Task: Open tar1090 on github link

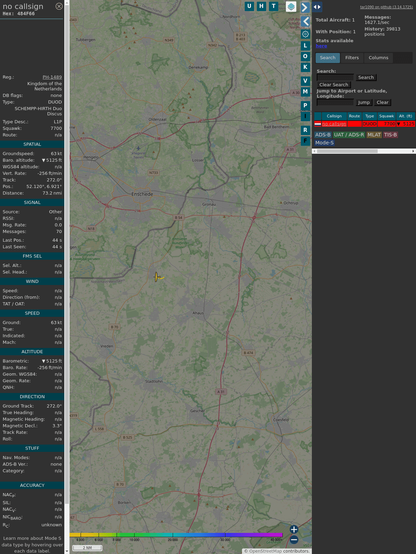Action: [386, 7]
